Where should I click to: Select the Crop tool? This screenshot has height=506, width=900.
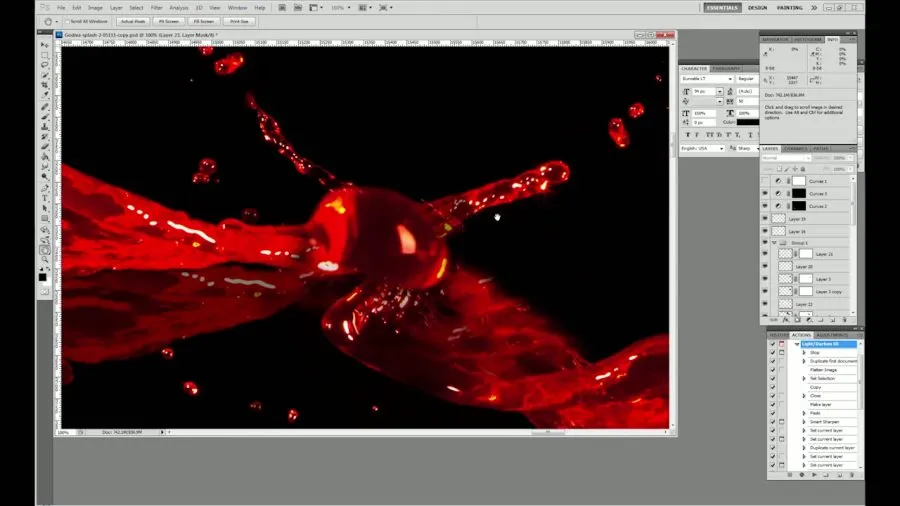click(x=45, y=86)
